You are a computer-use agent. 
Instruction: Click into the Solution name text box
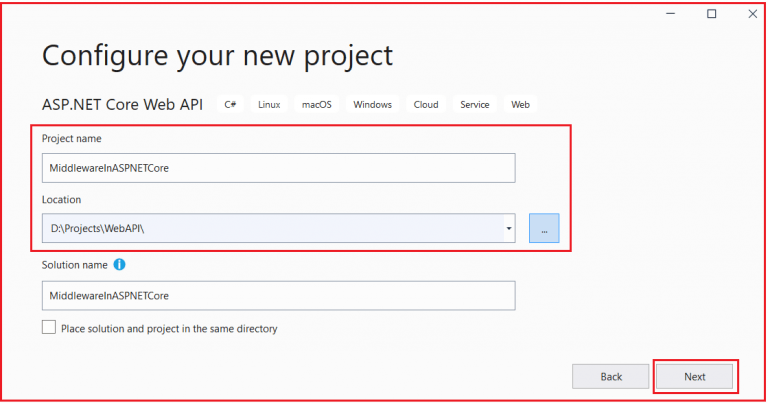[x=278, y=296]
